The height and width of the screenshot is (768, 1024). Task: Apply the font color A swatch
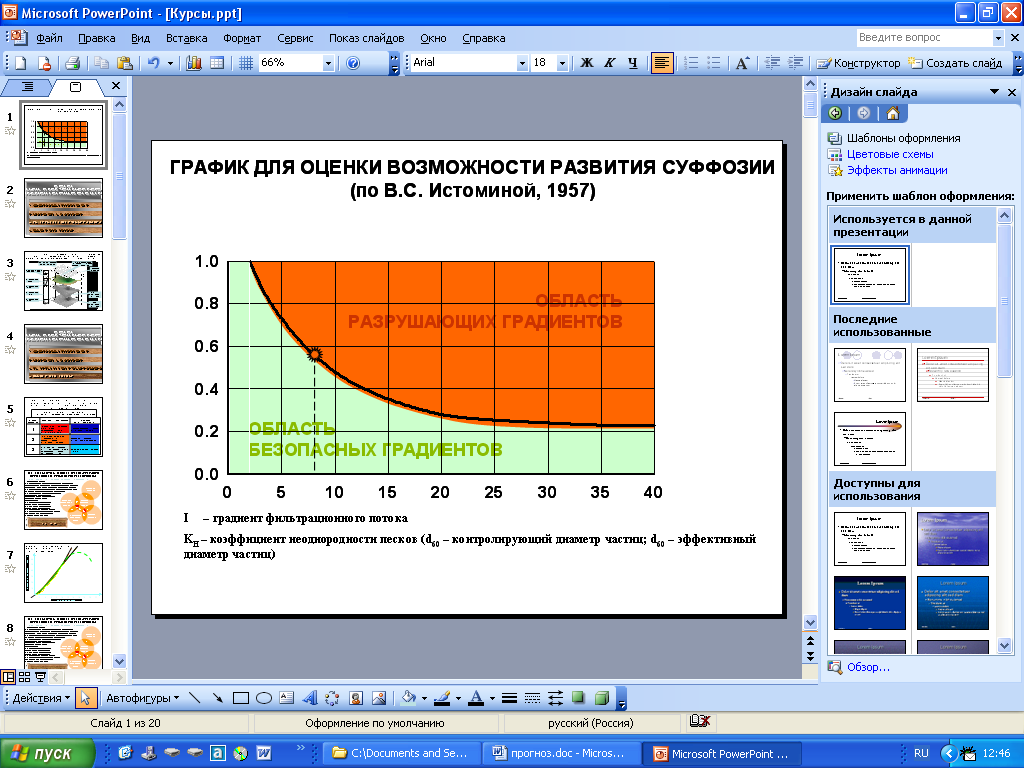tap(477, 698)
